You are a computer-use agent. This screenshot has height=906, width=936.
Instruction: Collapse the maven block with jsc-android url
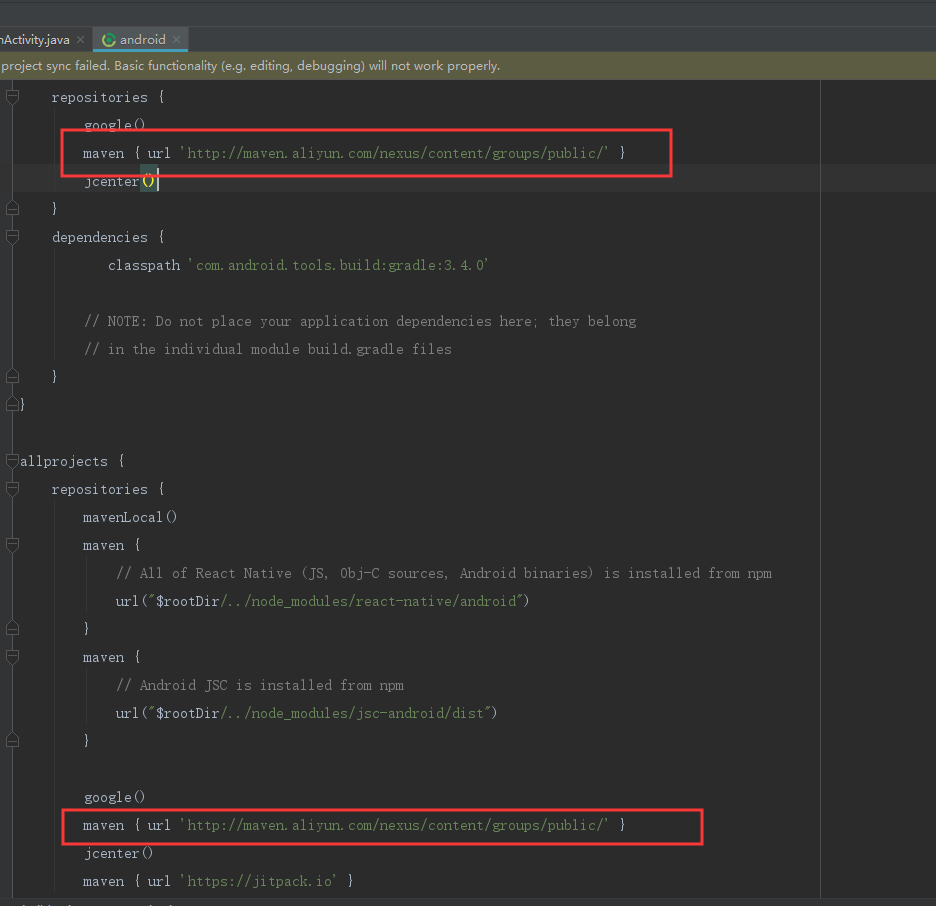click(12, 657)
